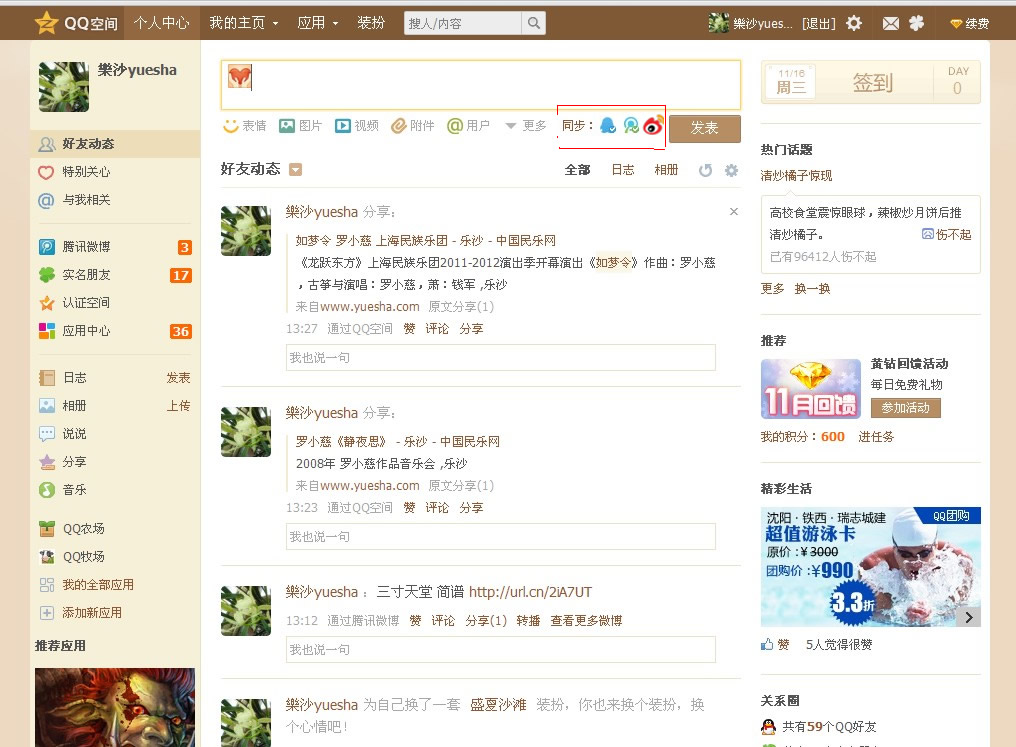Click 换一换 under hot topics
The height and width of the screenshot is (747, 1016).
click(813, 288)
